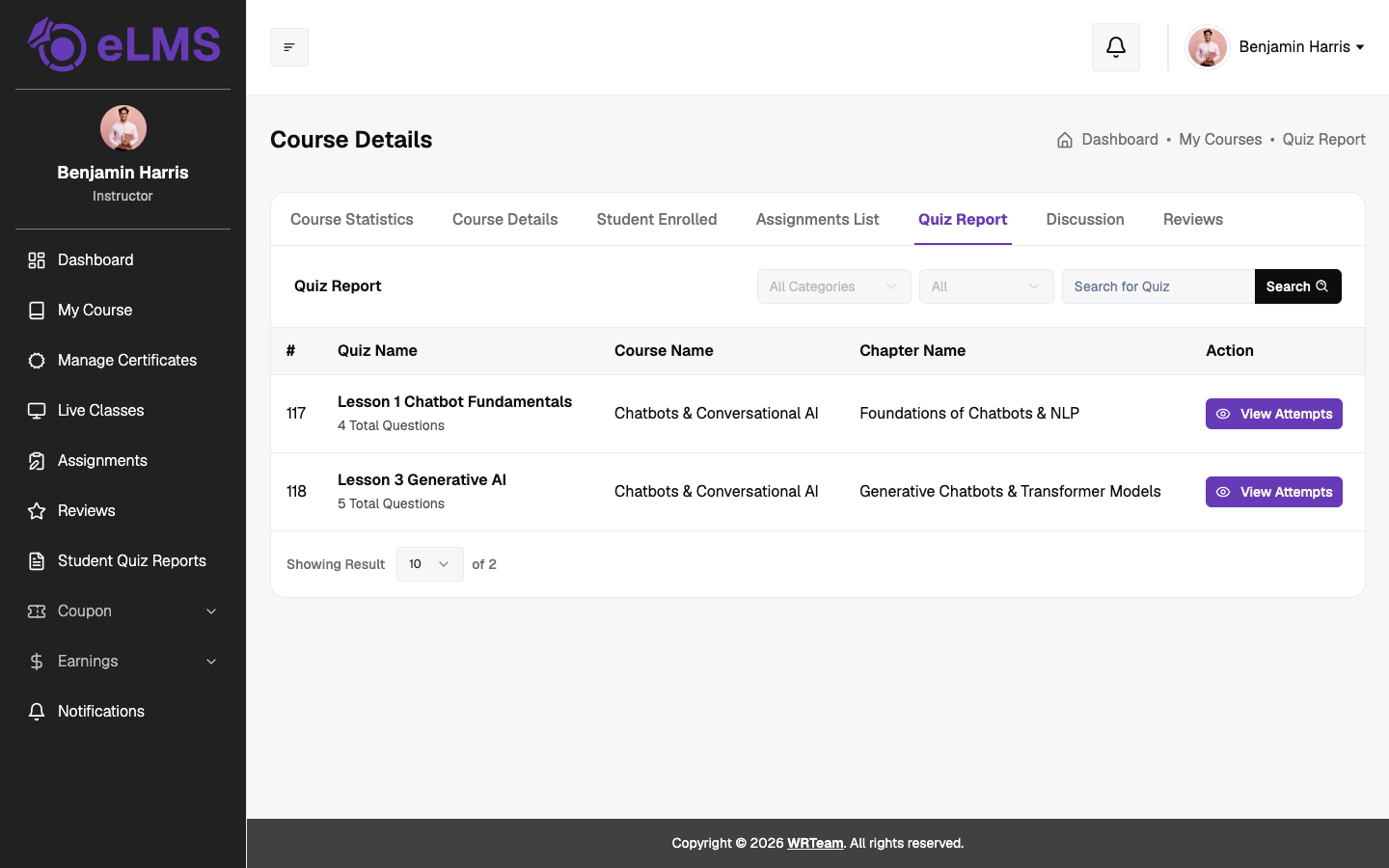The height and width of the screenshot is (868, 1389).
Task: Click the Reviews star icon in sidebar
Action: [37, 511]
